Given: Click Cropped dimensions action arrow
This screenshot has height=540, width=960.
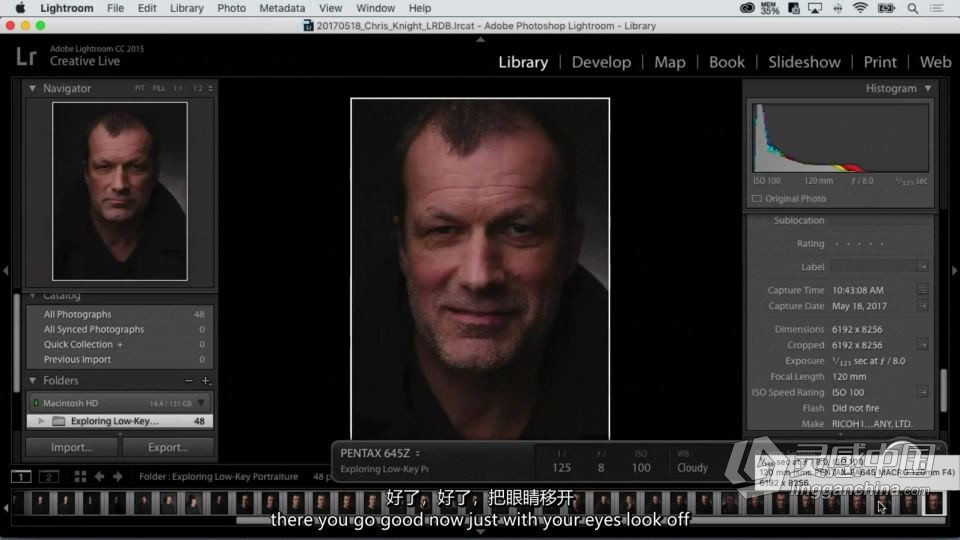Looking at the screenshot, I should pyautogui.click(x=923, y=345).
